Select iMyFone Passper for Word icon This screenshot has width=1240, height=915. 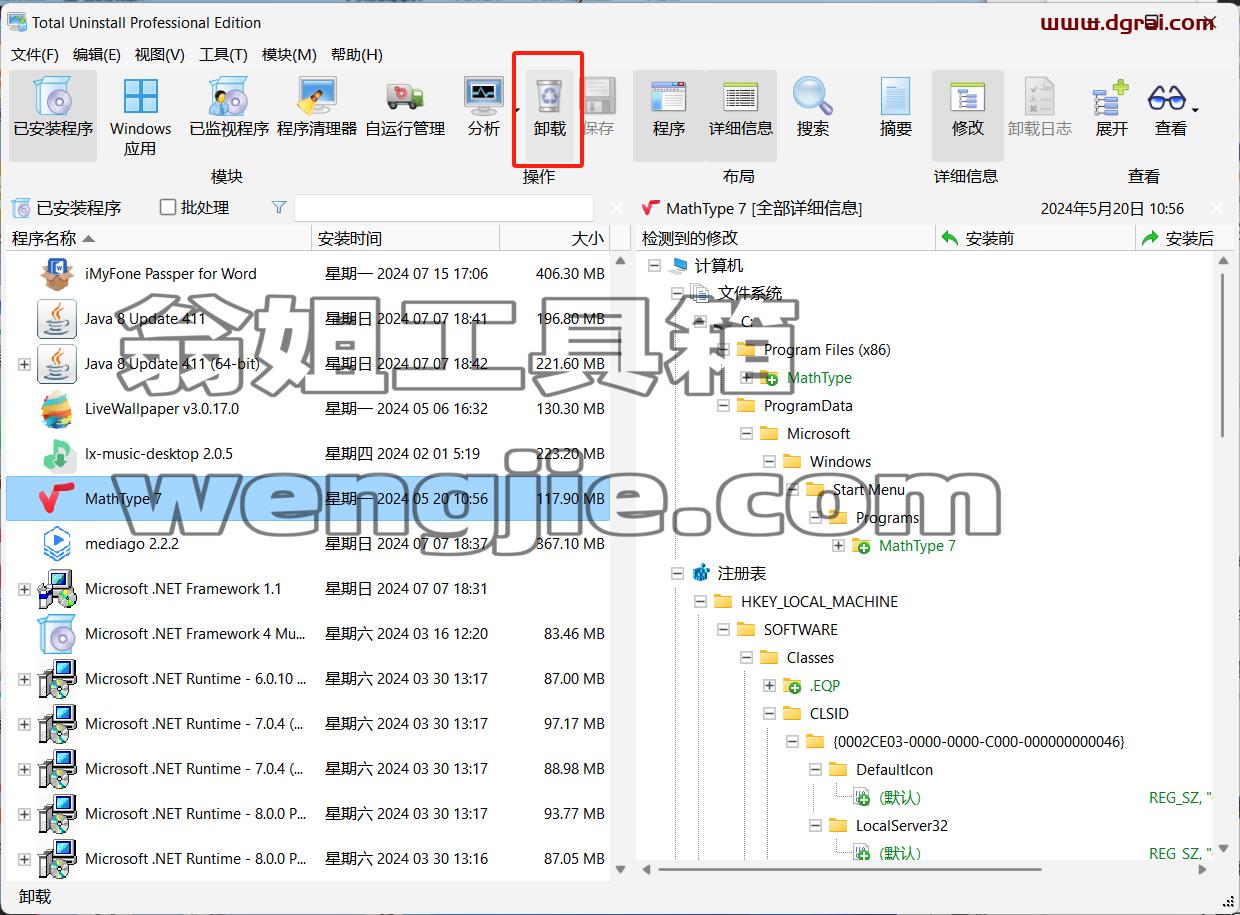pos(57,274)
